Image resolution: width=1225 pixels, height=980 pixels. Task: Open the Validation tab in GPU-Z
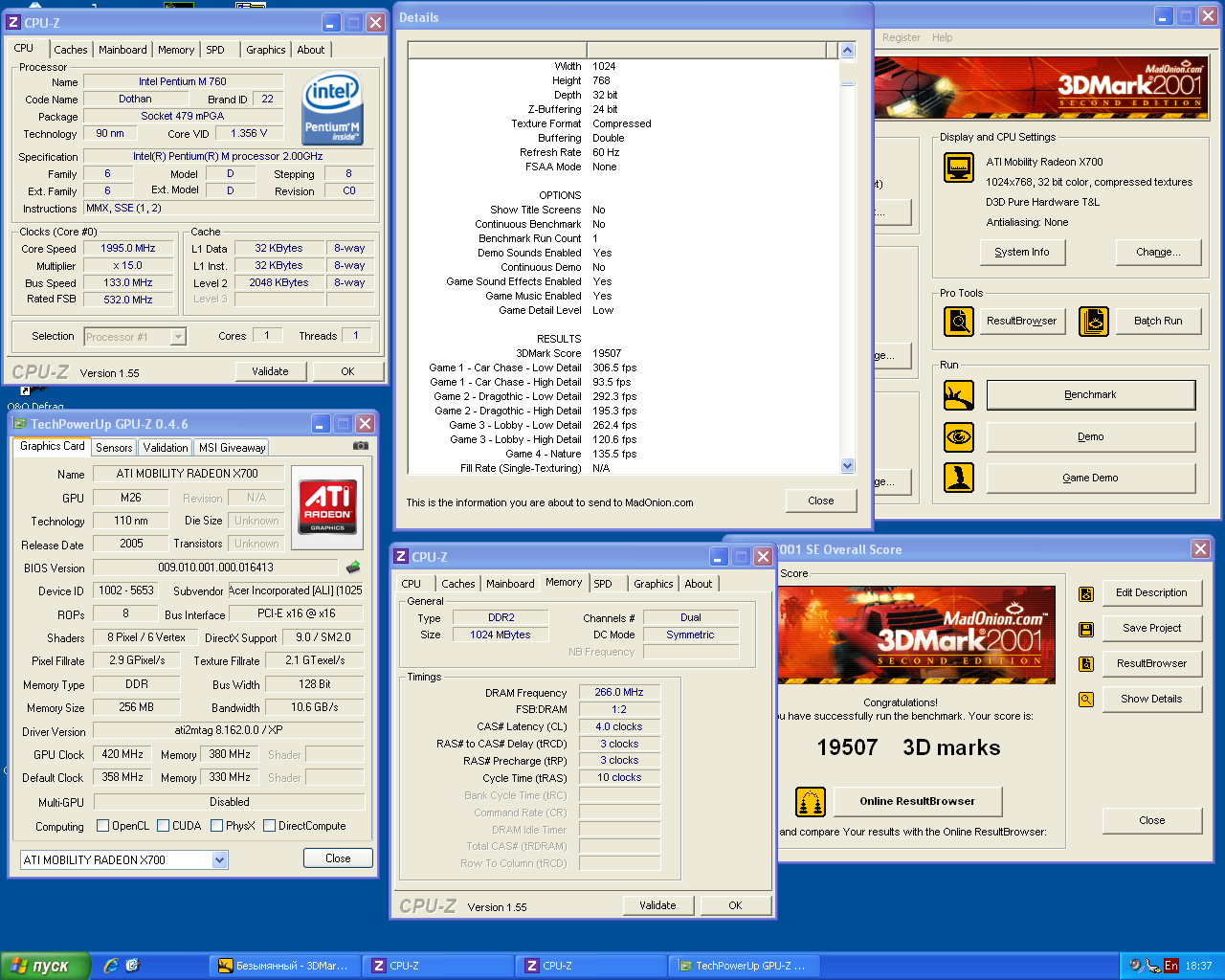pyautogui.click(x=166, y=448)
